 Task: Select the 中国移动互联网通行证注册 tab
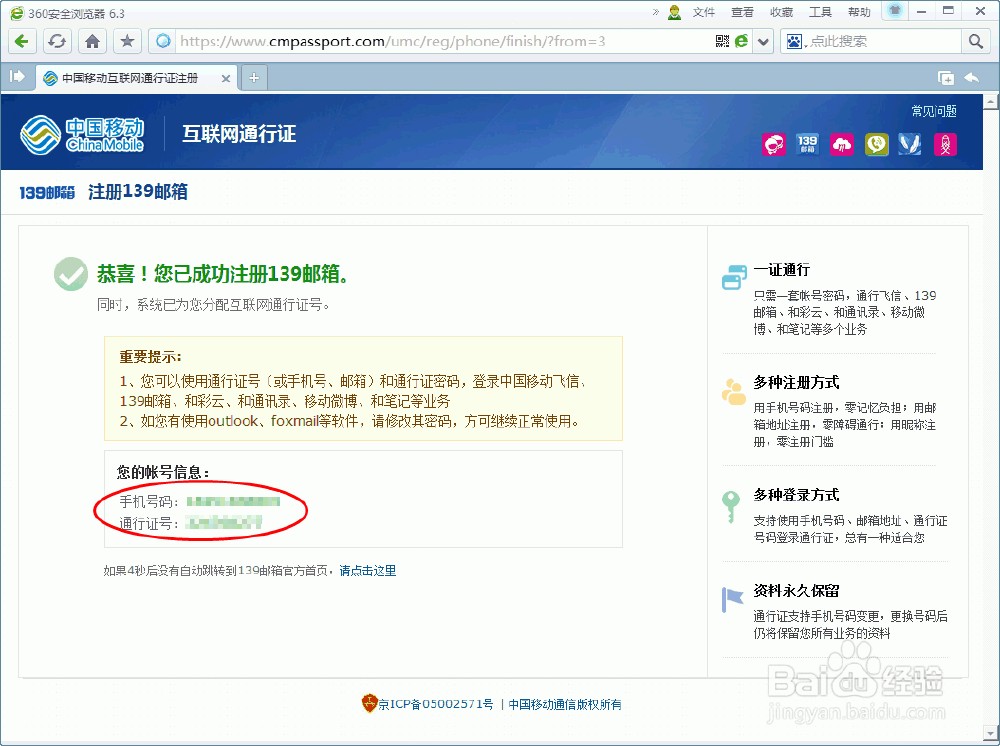130,78
